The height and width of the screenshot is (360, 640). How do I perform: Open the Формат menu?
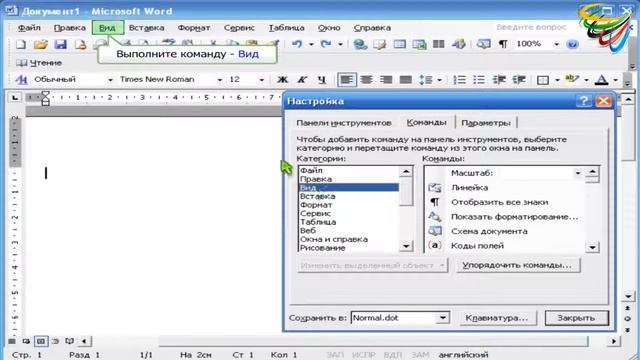pyautogui.click(x=194, y=28)
